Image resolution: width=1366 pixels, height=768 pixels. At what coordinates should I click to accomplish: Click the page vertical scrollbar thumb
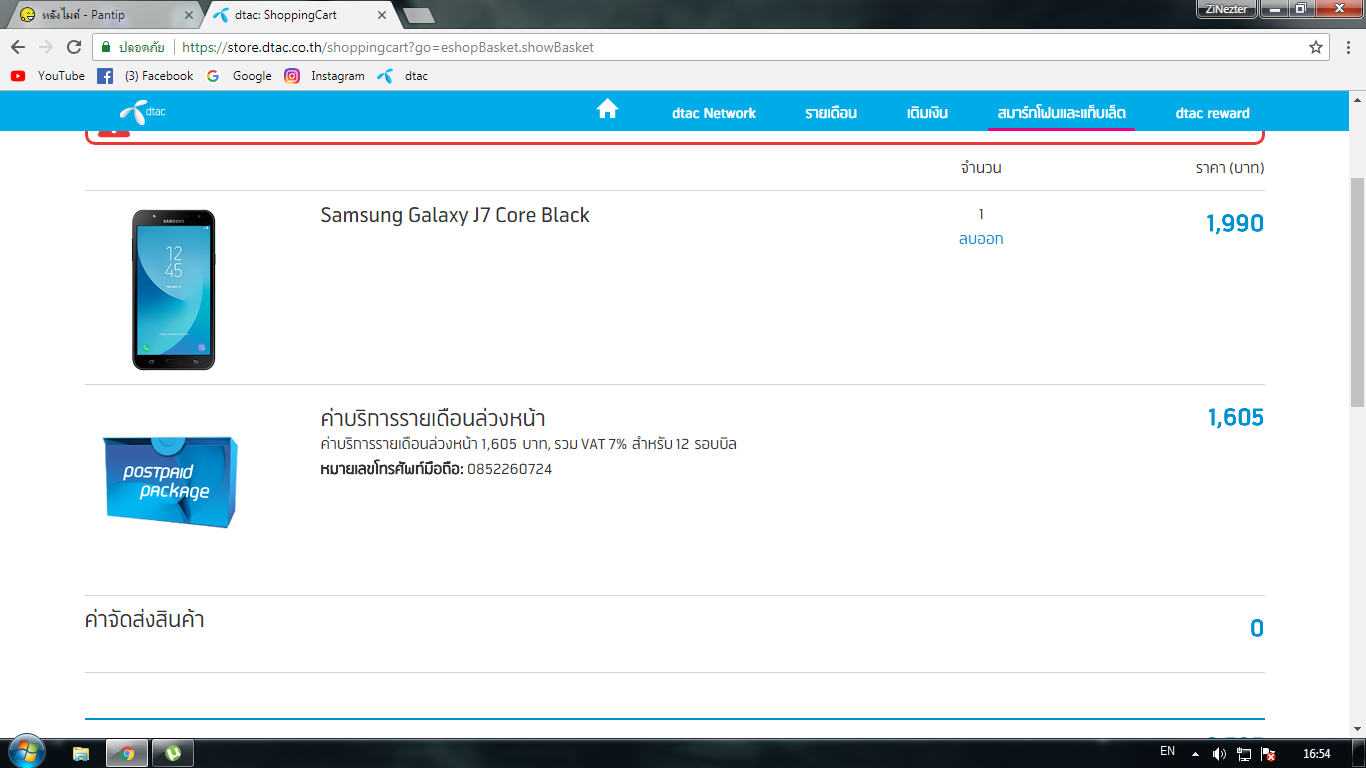[x=1357, y=292]
